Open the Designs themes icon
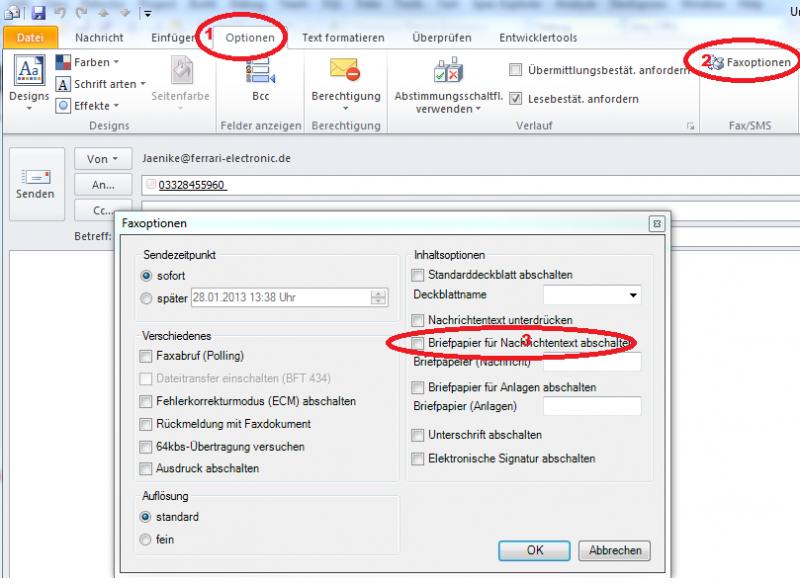The image size is (800, 584). (28, 72)
